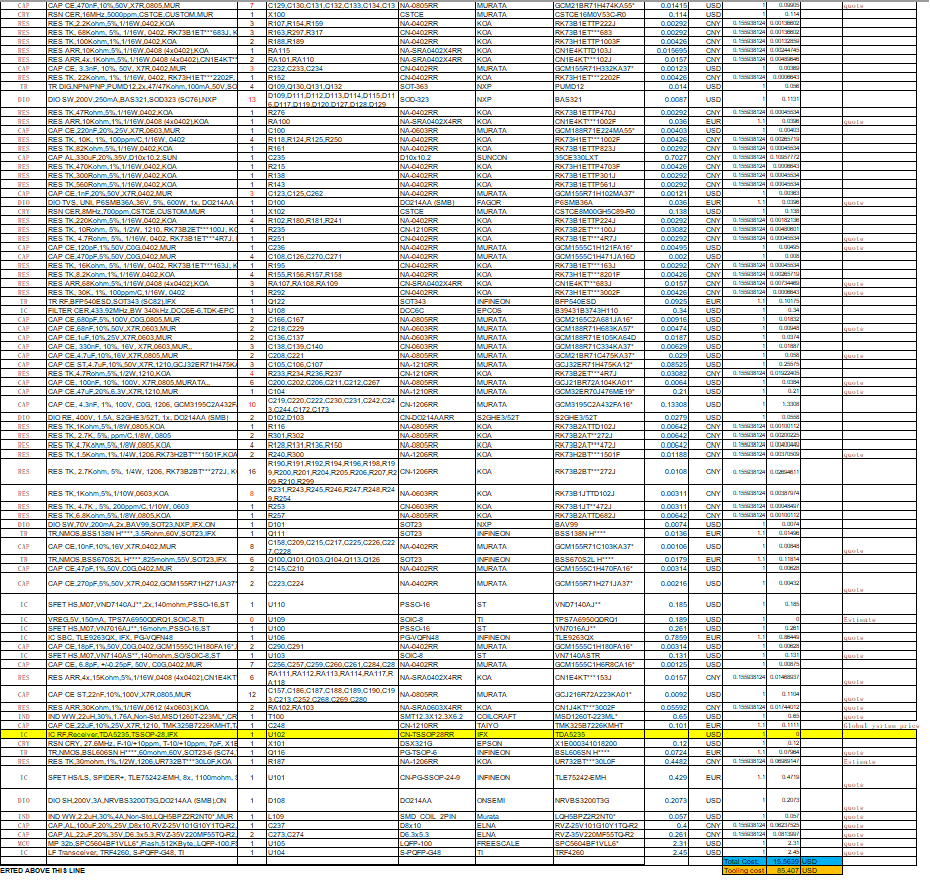This screenshot has width=930, height=884.
Task: Select the 'SOD-323' package cell
Action: (437, 100)
